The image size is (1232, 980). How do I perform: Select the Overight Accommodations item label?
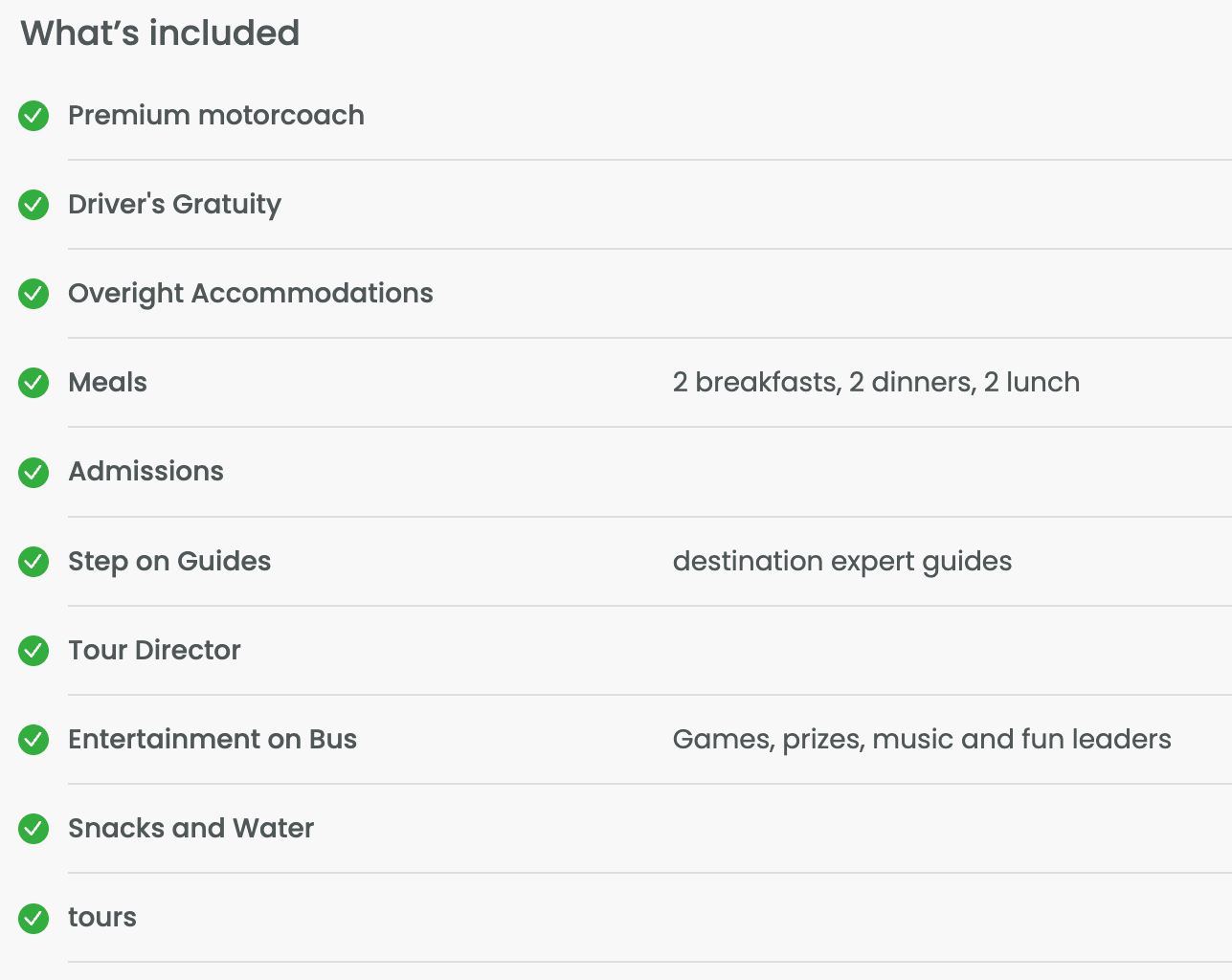(251, 293)
